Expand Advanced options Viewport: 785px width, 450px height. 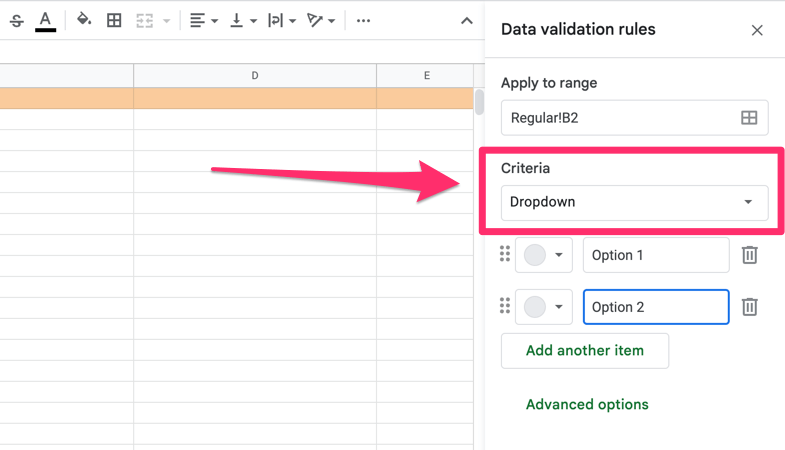(x=587, y=404)
